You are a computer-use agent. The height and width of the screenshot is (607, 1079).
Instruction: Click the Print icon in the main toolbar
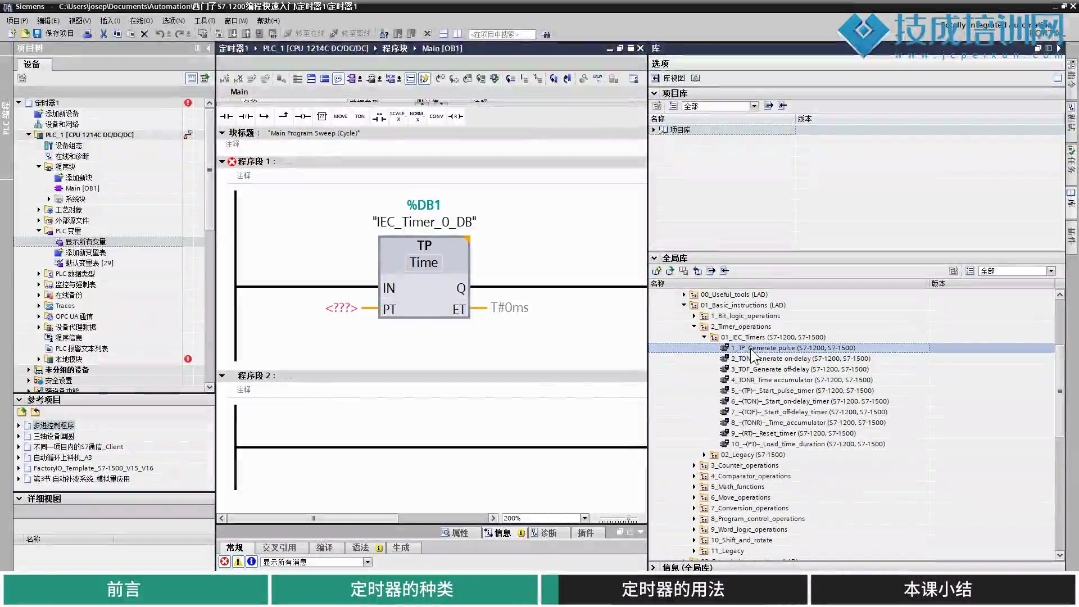pos(87,33)
